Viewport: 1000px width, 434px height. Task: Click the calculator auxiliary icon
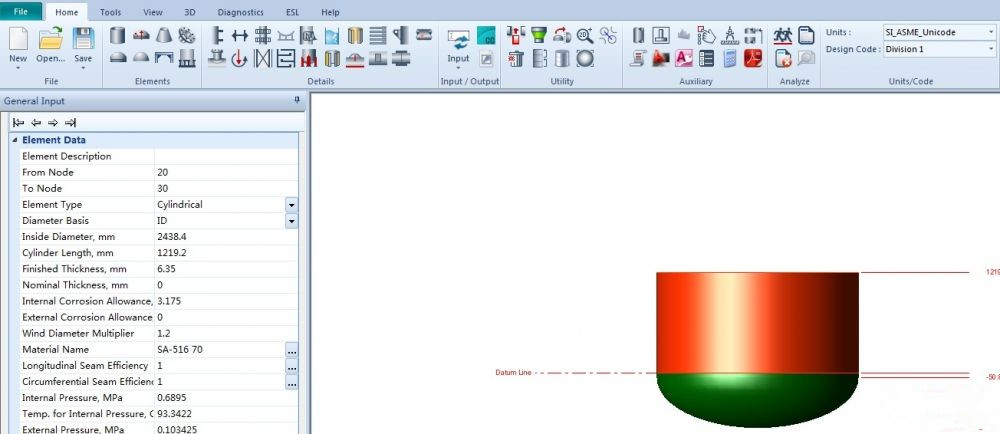730,59
